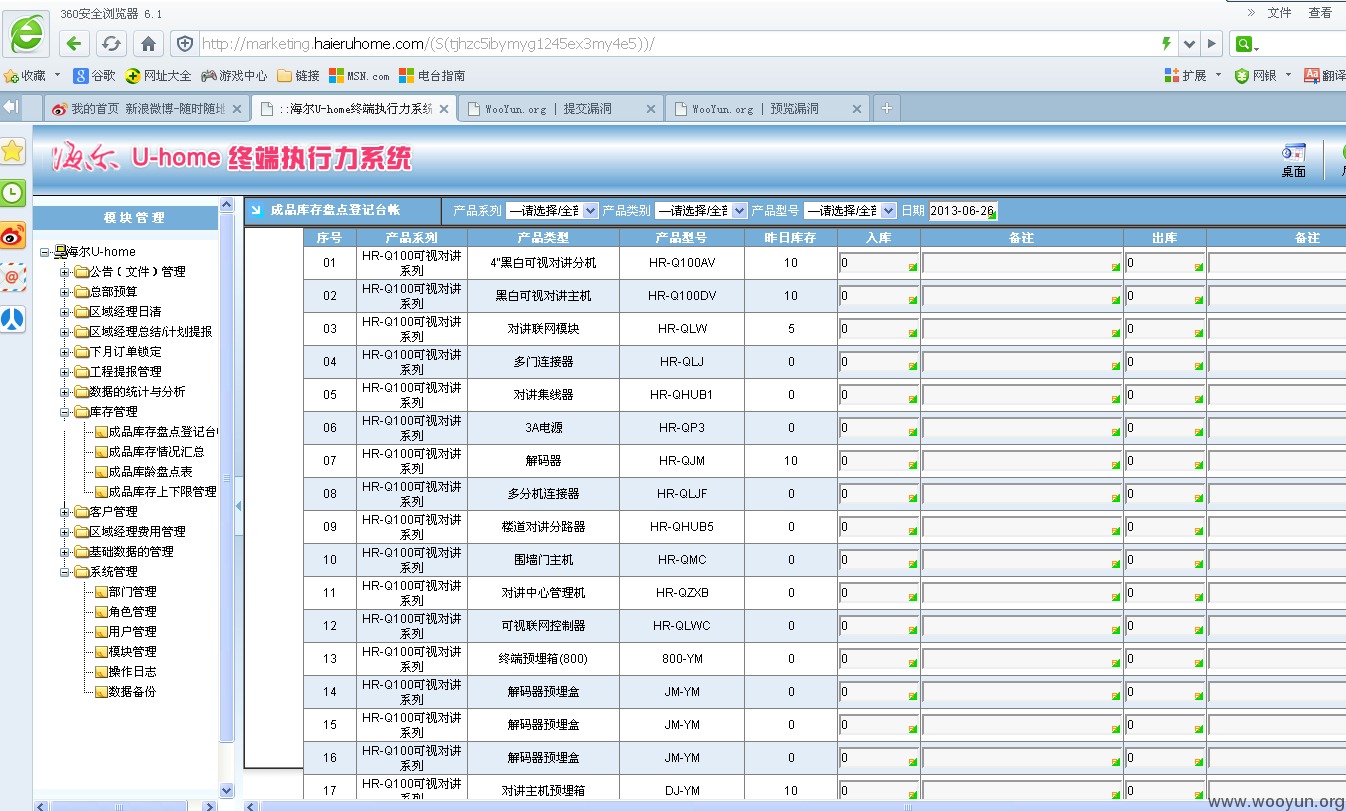The width and height of the screenshot is (1346, 811).
Task: Reload the page with refresh icon
Action: [111, 43]
